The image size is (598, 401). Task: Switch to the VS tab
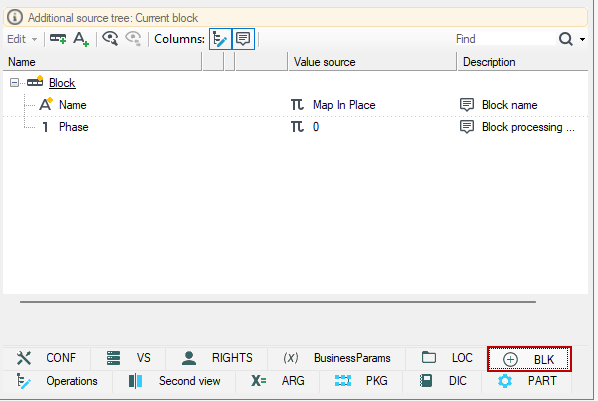tap(128, 358)
